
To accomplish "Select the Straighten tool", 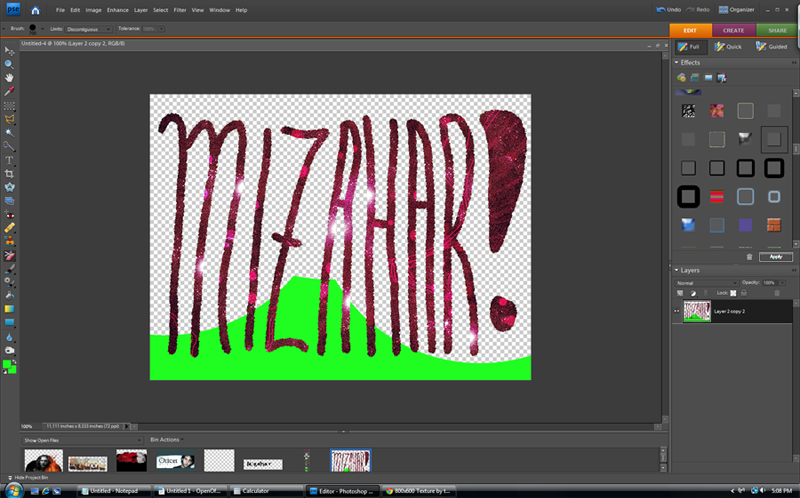I will coord(9,201).
